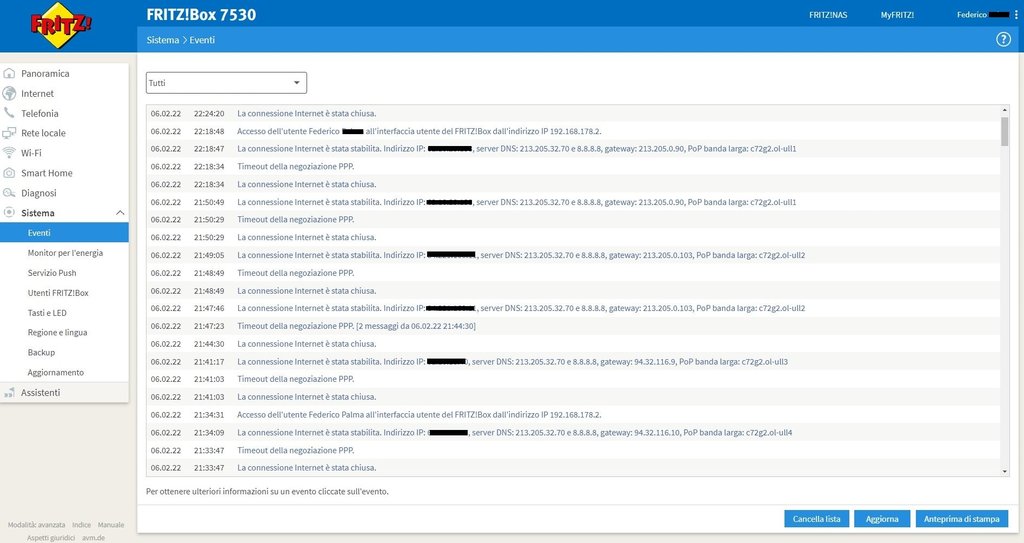Click event list scroll down arrow
The width and height of the screenshot is (1024, 543).
point(1004,471)
